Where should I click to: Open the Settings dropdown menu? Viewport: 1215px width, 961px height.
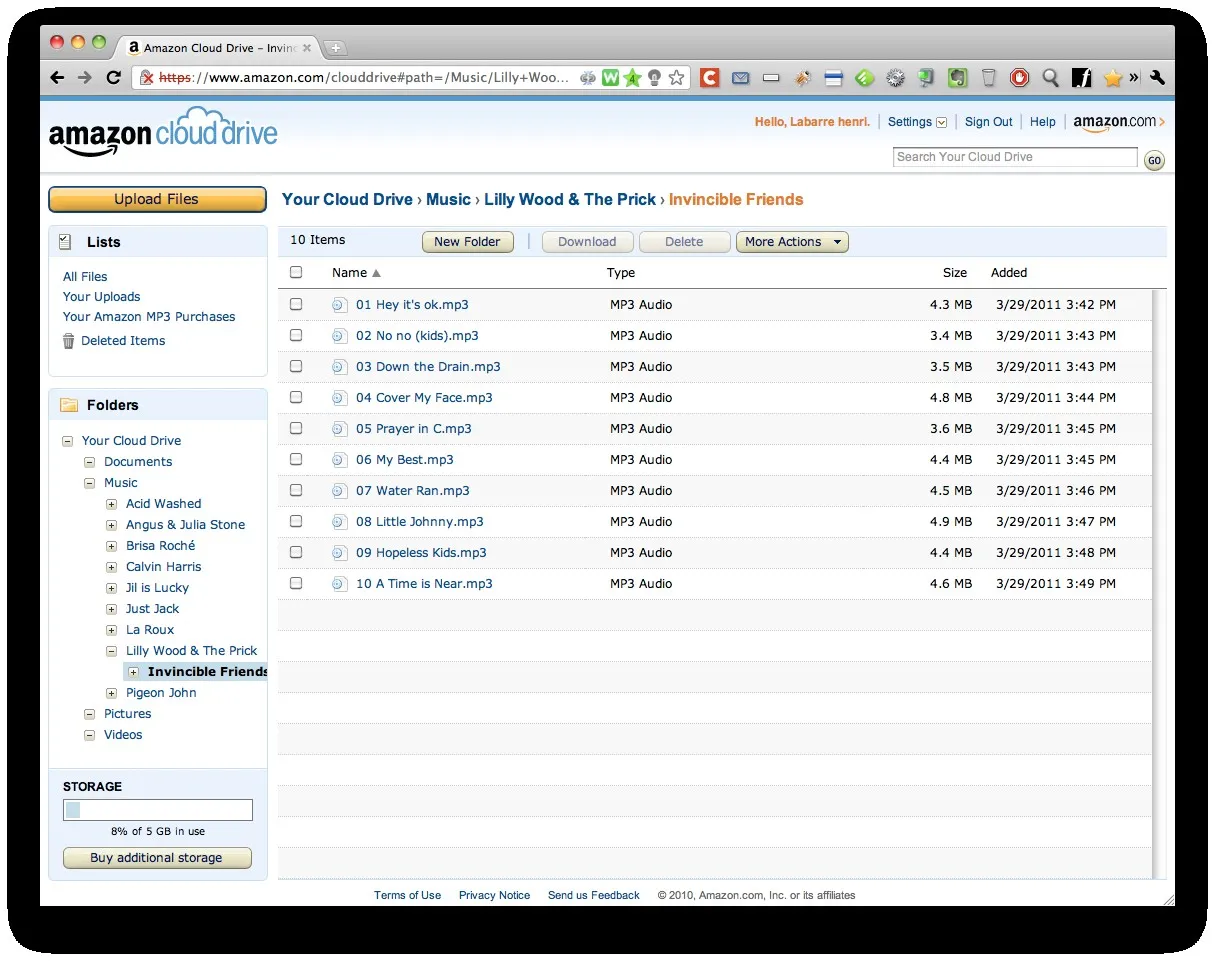tap(917, 122)
